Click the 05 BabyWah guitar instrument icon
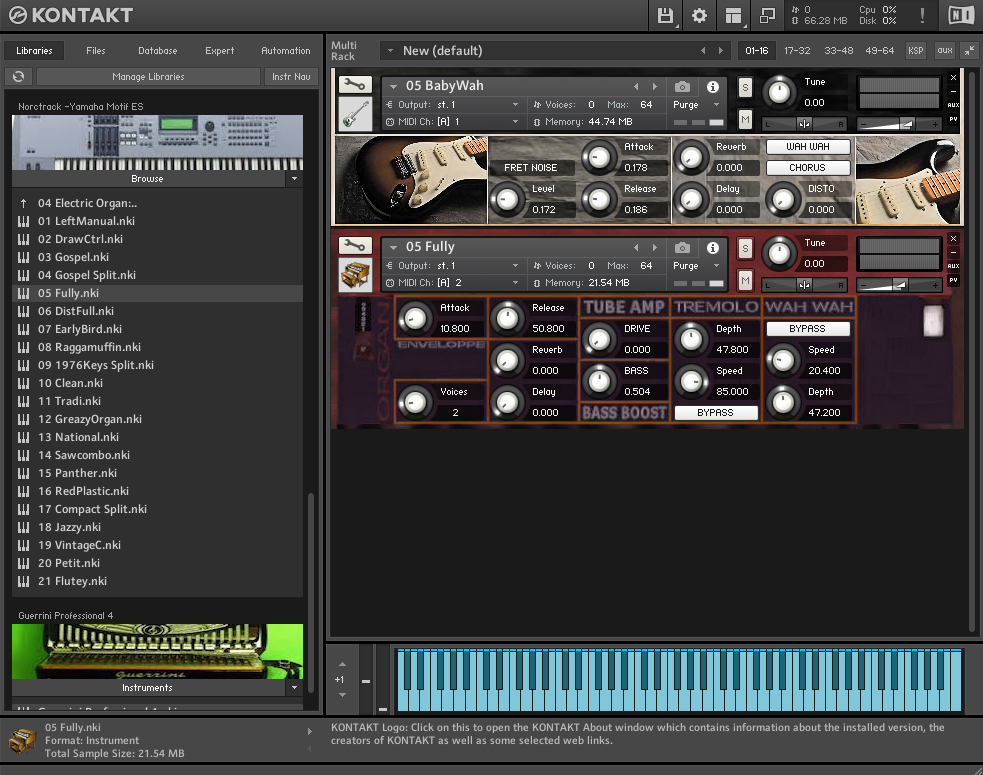983x775 pixels. click(355, 114)
